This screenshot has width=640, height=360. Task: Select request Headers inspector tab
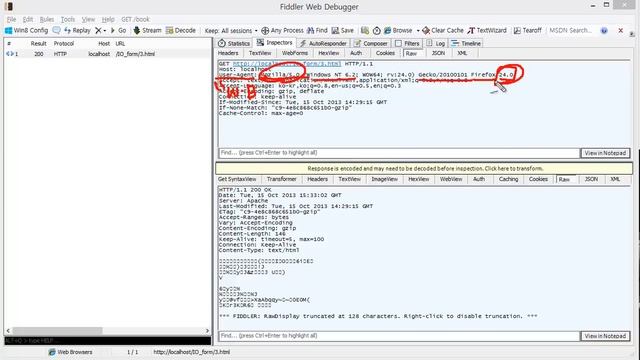click(x=228, y=53)
